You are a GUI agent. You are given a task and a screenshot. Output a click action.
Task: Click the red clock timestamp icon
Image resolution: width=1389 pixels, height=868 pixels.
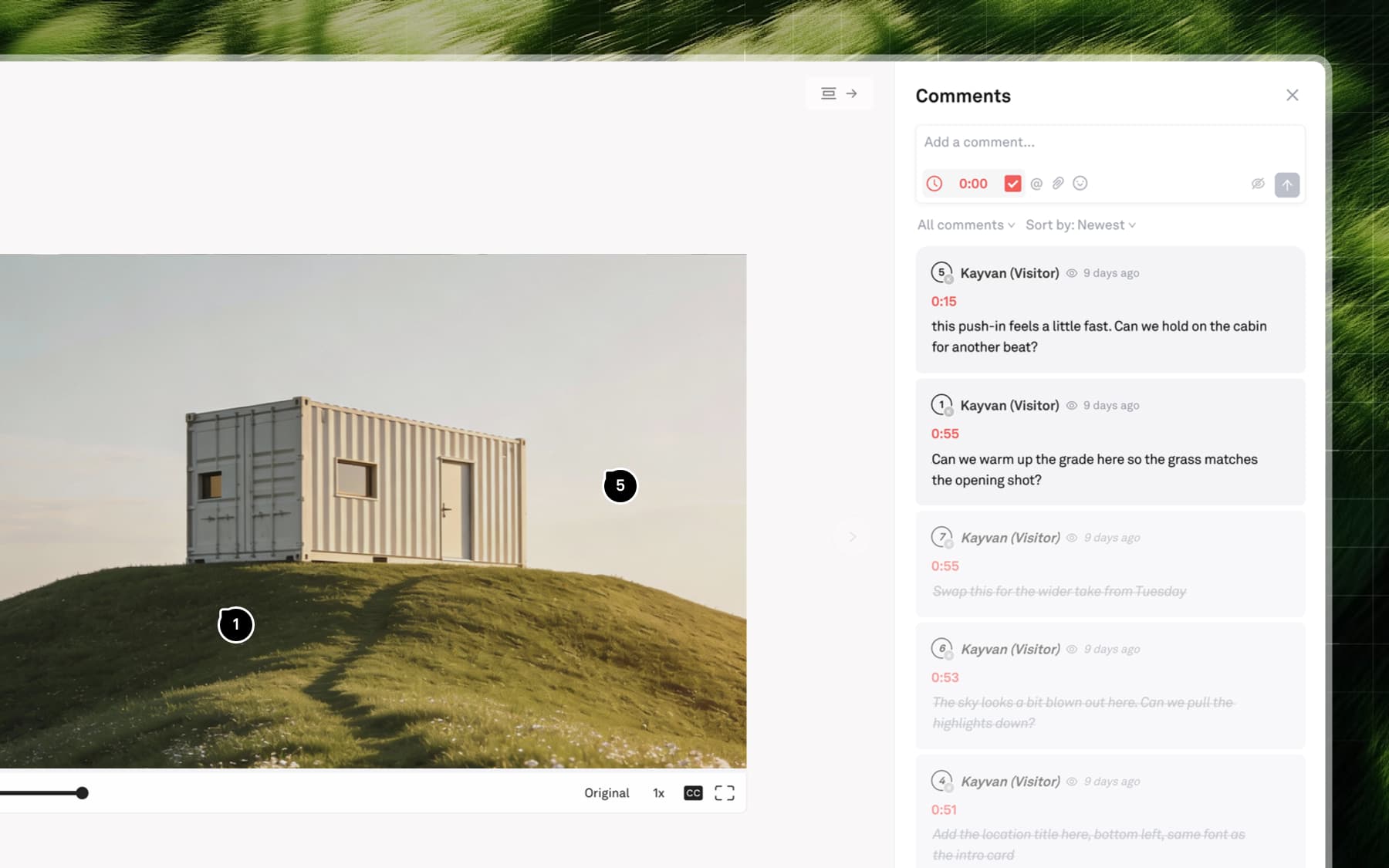click(x=934, y=184)
